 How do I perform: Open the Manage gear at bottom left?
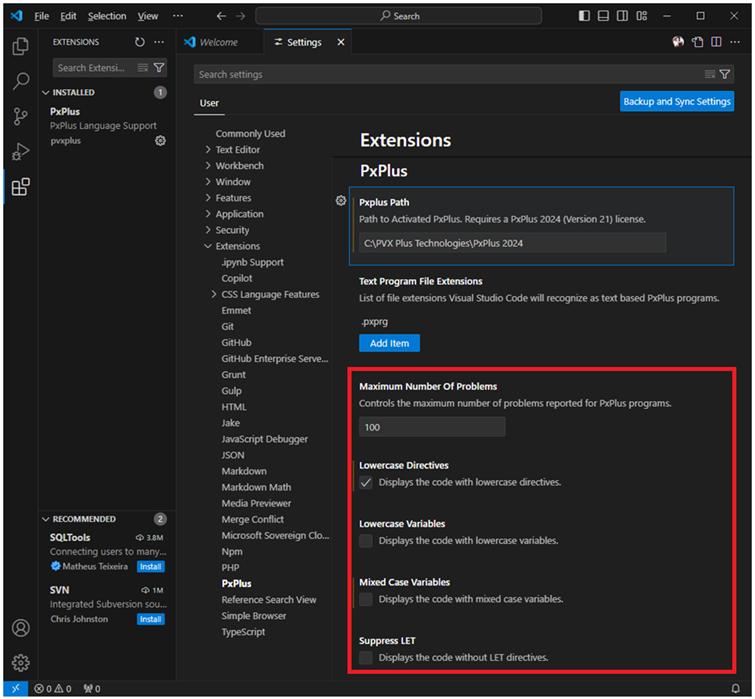(20, 662)
